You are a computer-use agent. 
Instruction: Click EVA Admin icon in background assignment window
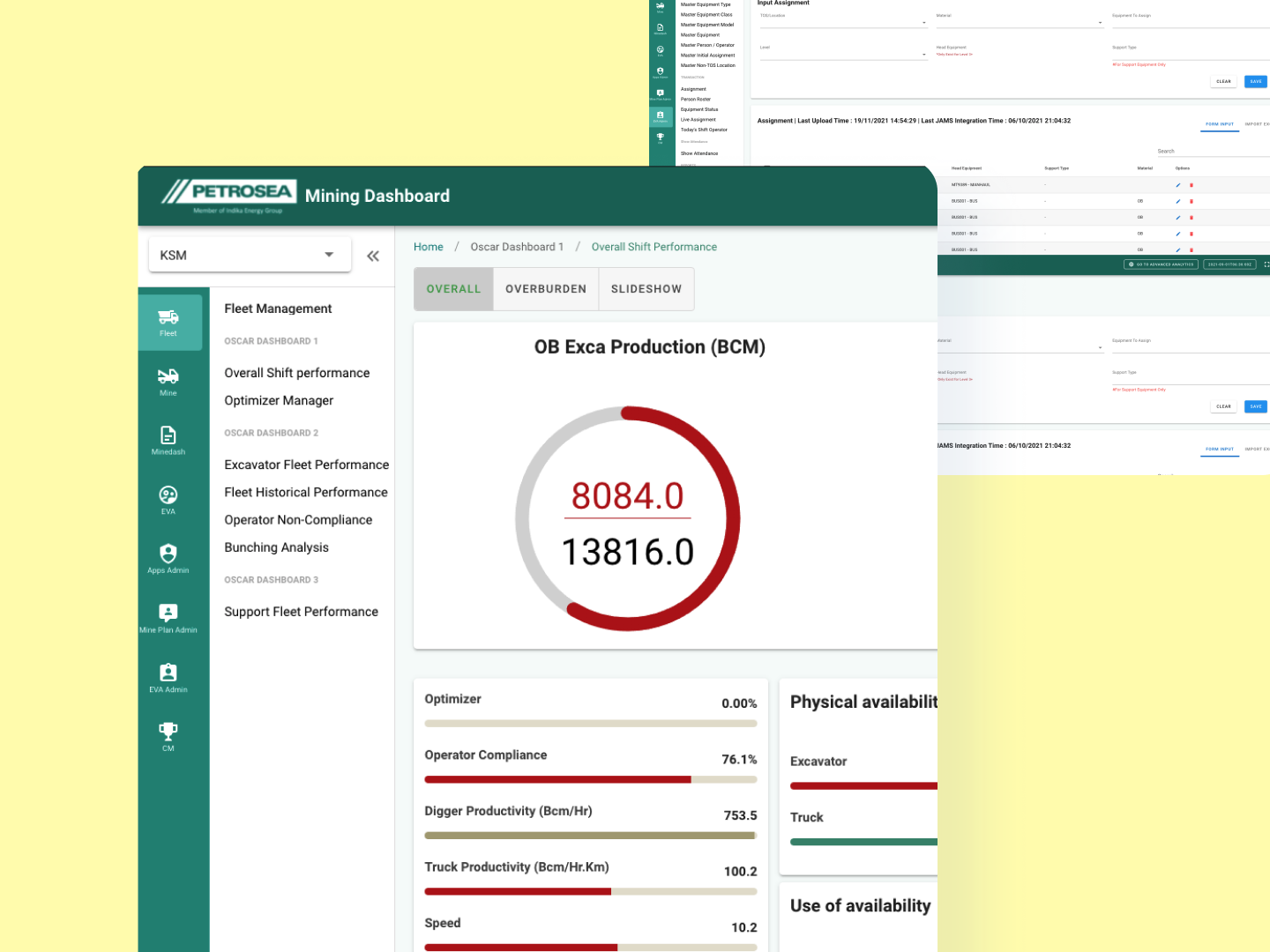point(661,116)
